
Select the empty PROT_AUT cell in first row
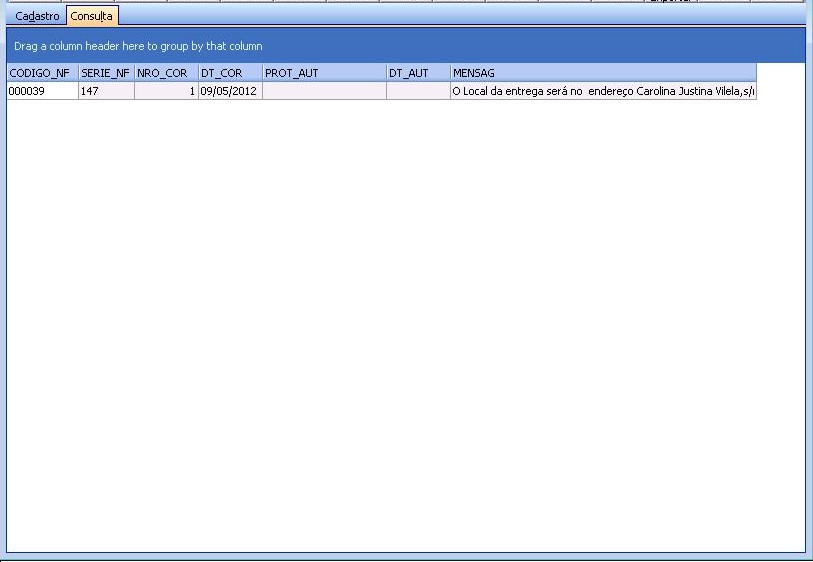tap(324, 91)
